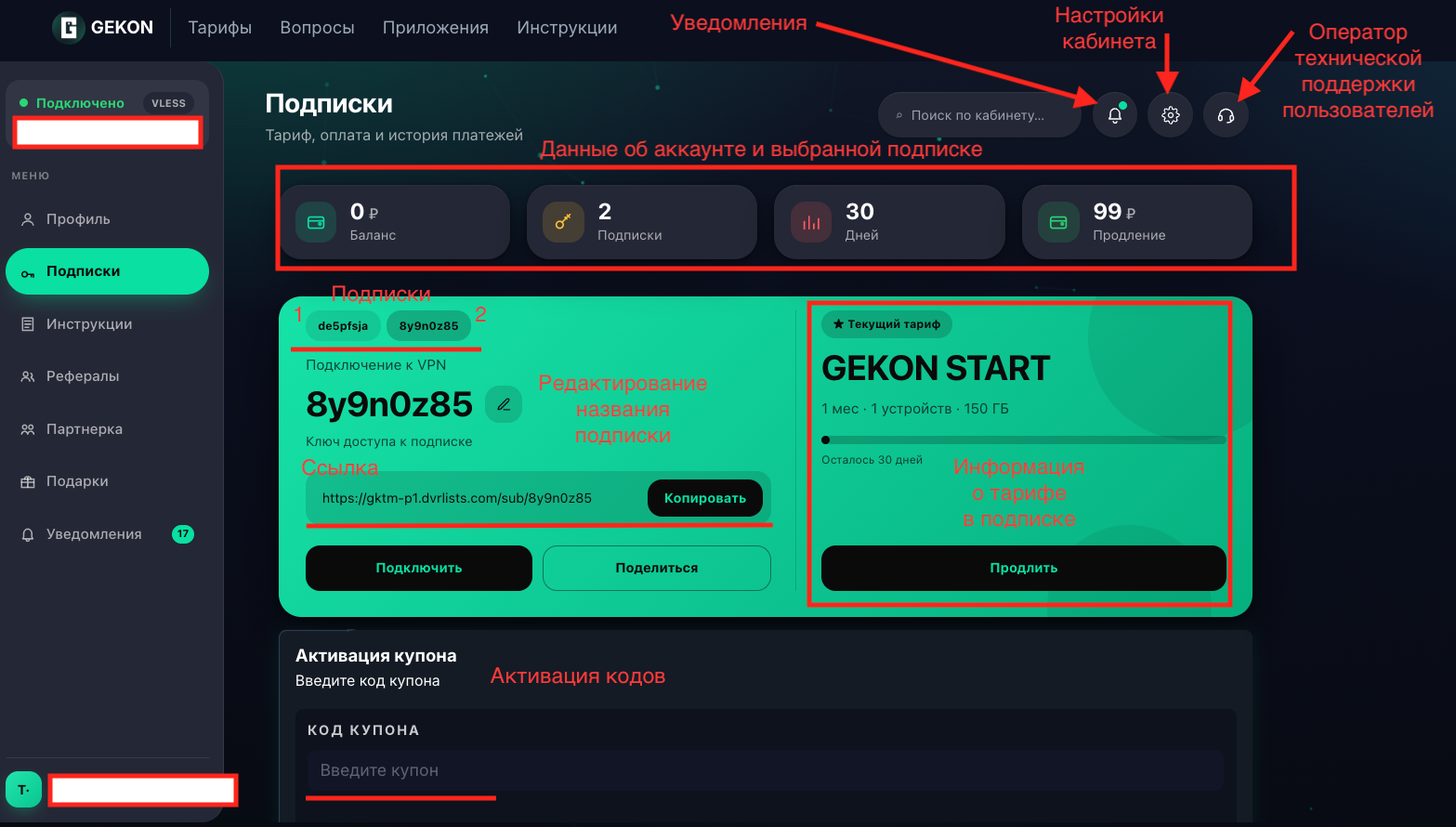The image size is (1456, 827).
Task: Click the remaining days progress bar
Action: tap(1024, 440)
